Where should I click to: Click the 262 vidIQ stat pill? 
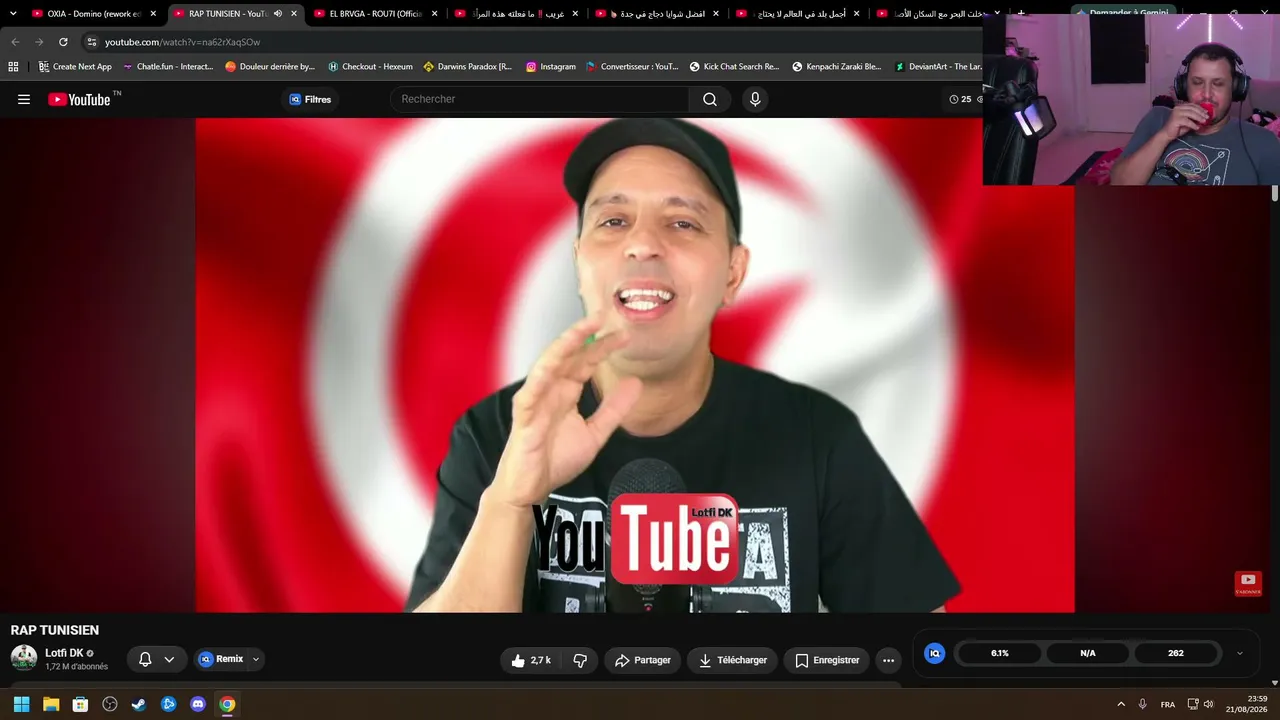tap(1176, 653)
